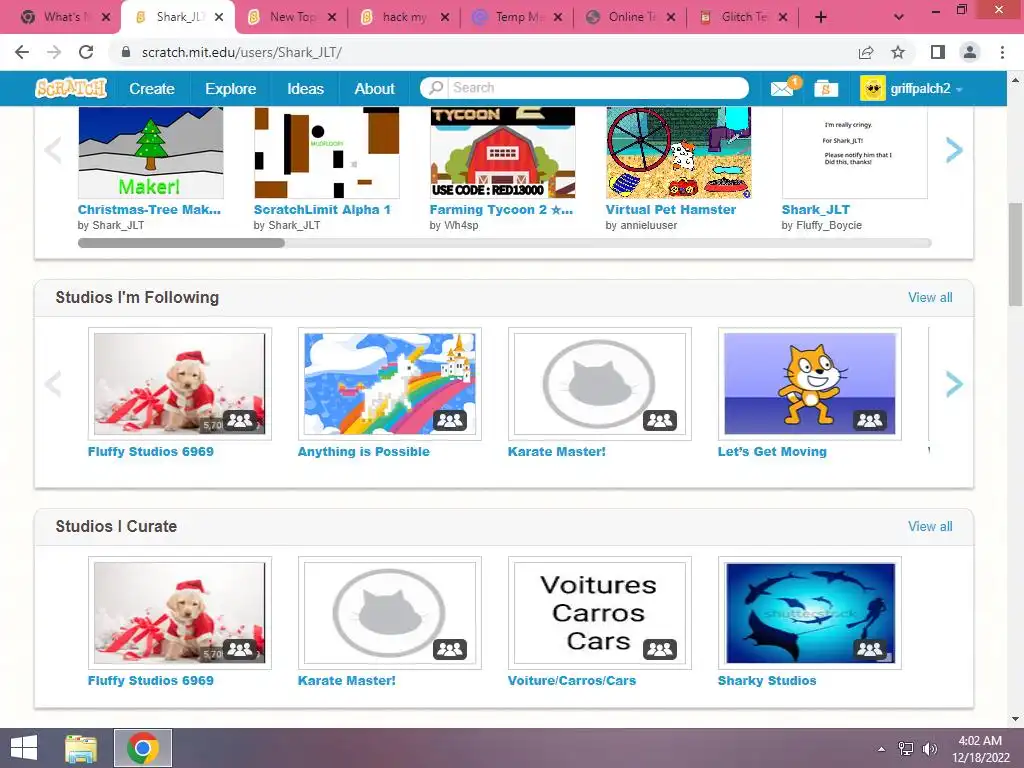View all Studios I Curate
The height and width of the screenshot is (768, 1024).
click(x=930, y=526)
